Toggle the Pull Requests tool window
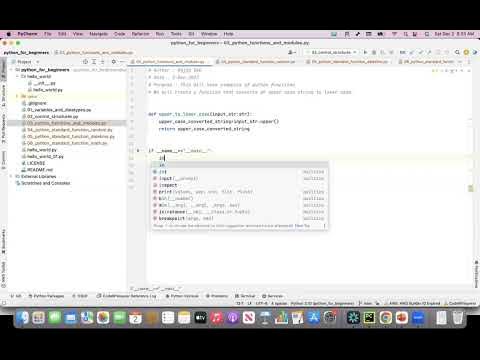 pos(4,128)
